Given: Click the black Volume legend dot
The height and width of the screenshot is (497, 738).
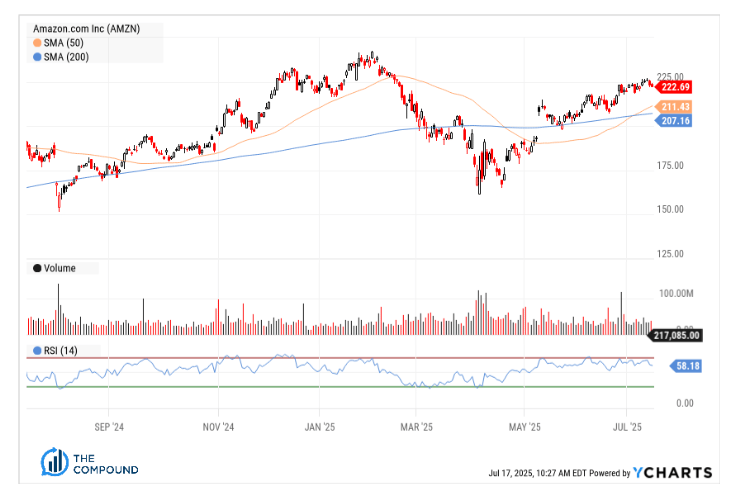Looking at the screenshot, I should [x=37, y=268].
